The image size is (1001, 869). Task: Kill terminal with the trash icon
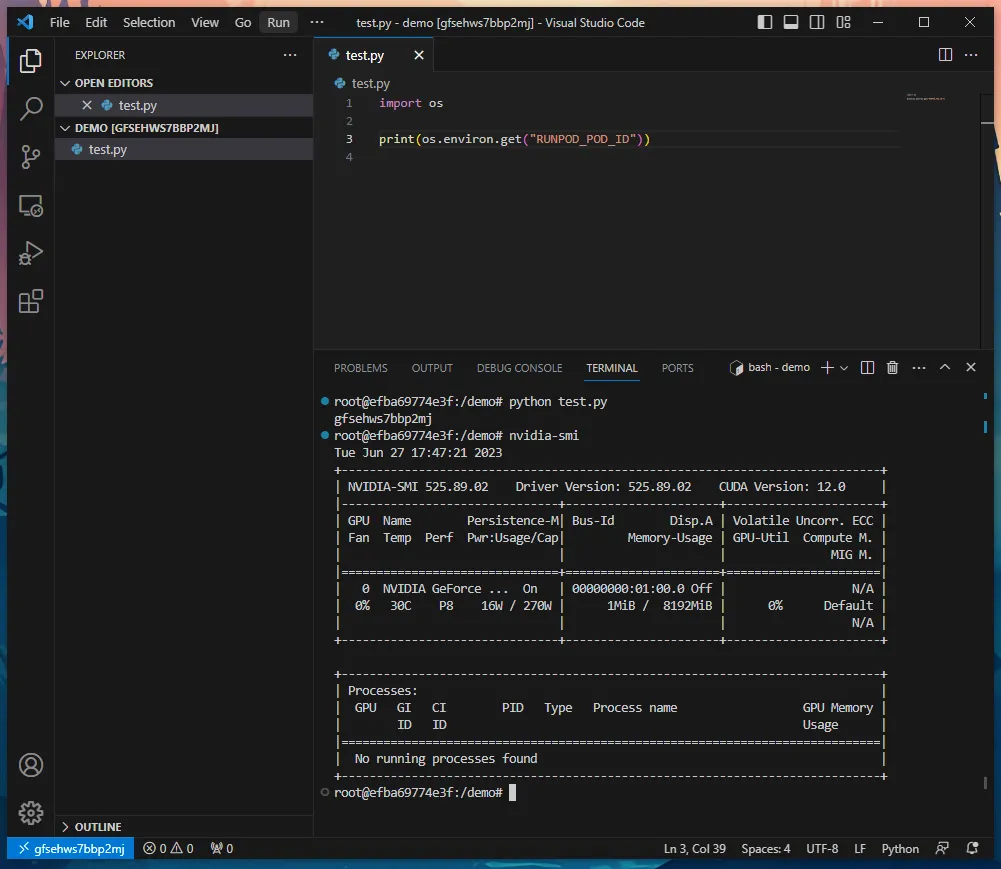click(892, 367)
